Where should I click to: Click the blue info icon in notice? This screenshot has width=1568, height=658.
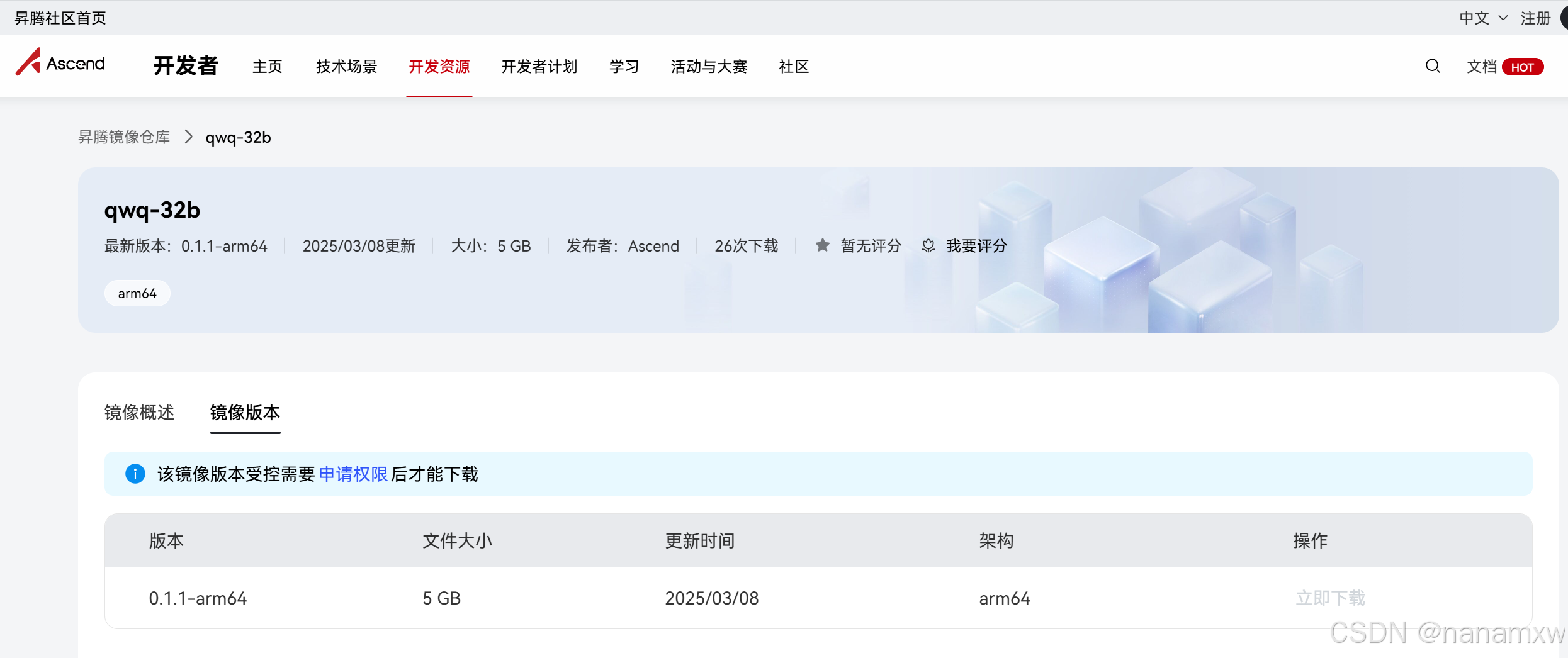click(135, 474)
